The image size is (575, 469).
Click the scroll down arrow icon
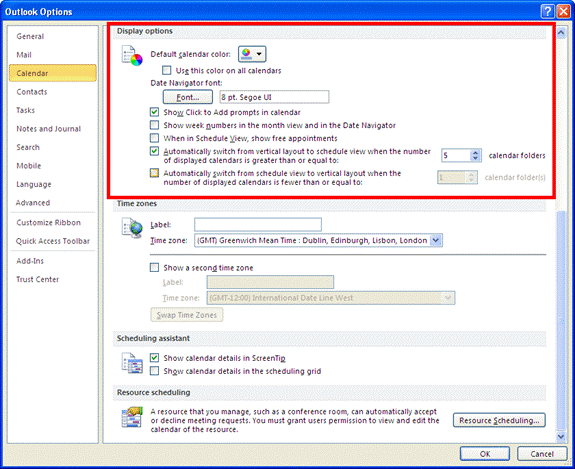561,436
